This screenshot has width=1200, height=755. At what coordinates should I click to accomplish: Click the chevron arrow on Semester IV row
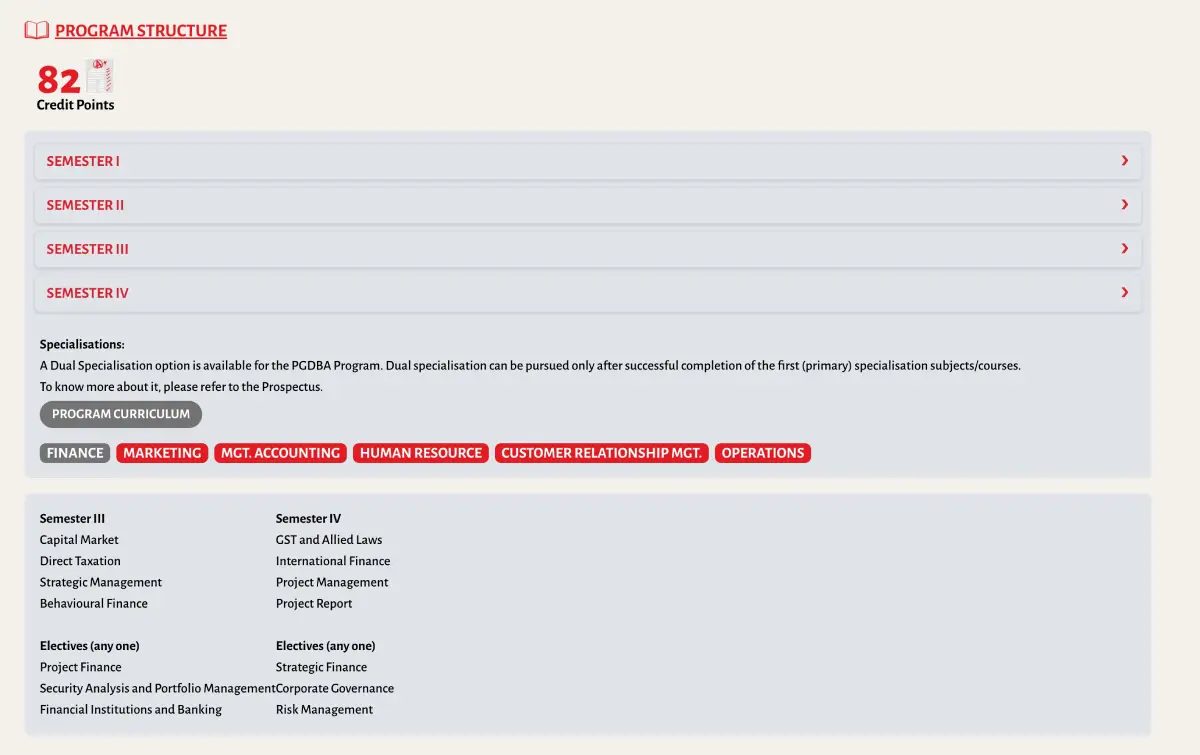pyautogui.click(x=1124, y=293)
